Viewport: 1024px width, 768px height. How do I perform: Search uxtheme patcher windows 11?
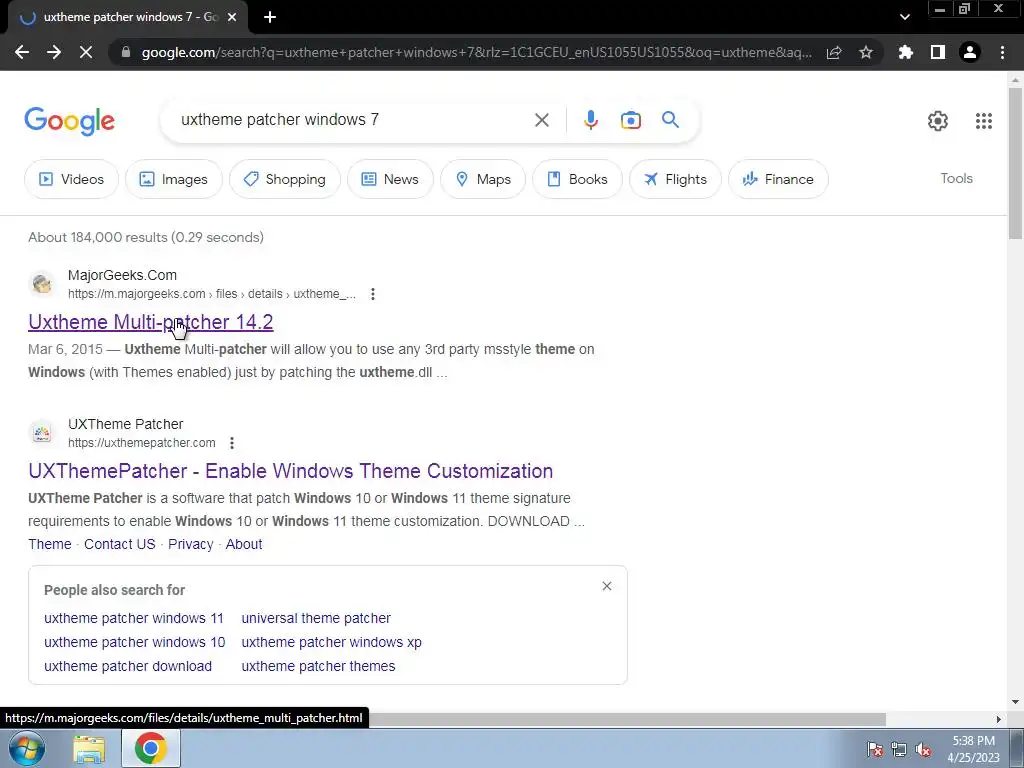(x=134, y=618)
